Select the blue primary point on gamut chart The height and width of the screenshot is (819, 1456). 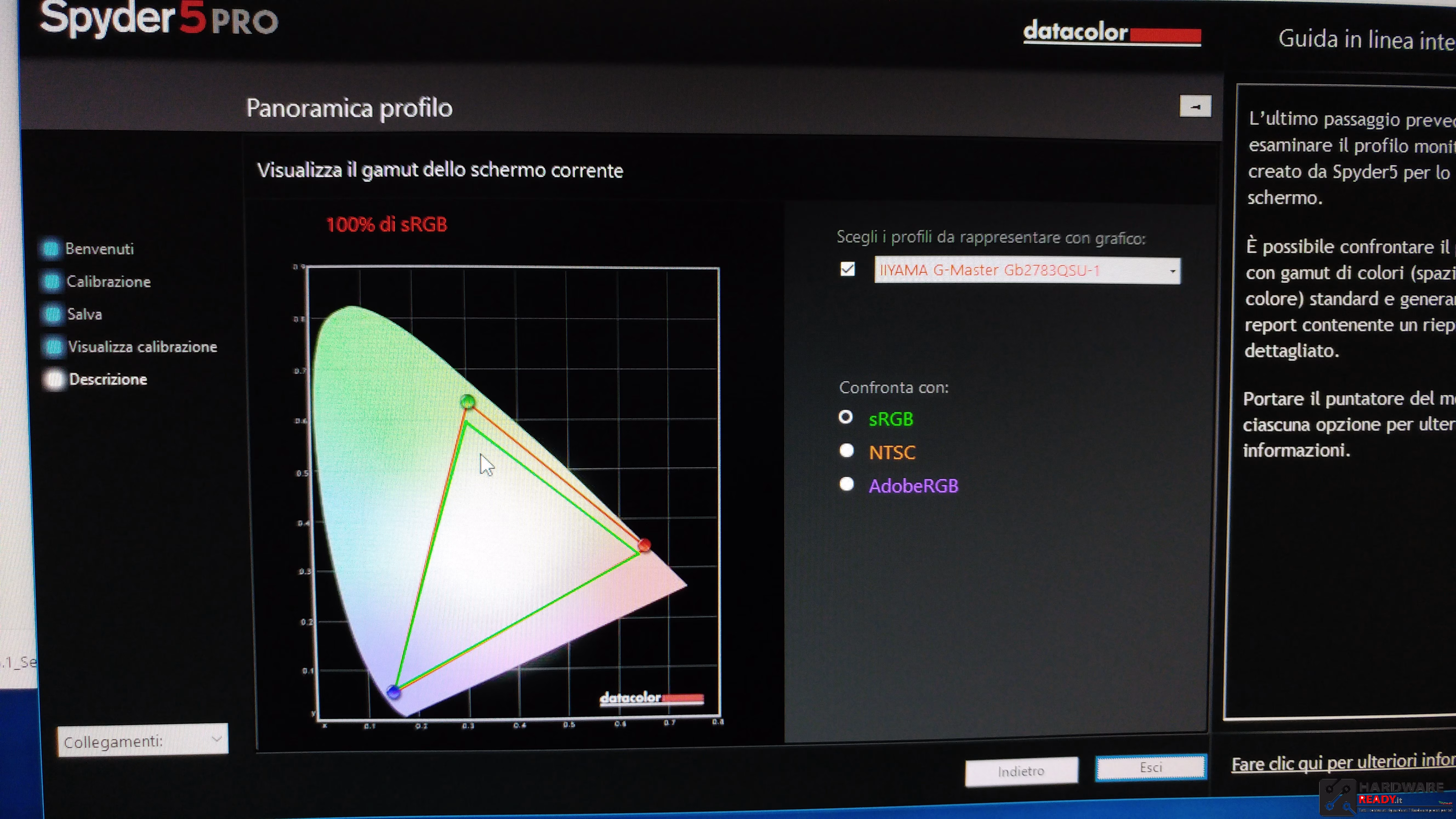tap(393, 692)
